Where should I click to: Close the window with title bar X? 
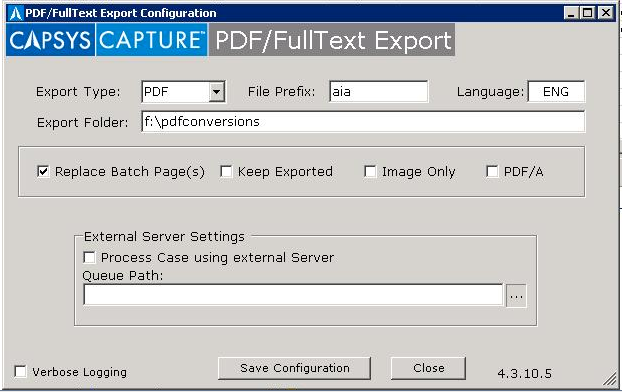(x=606, y=13)
